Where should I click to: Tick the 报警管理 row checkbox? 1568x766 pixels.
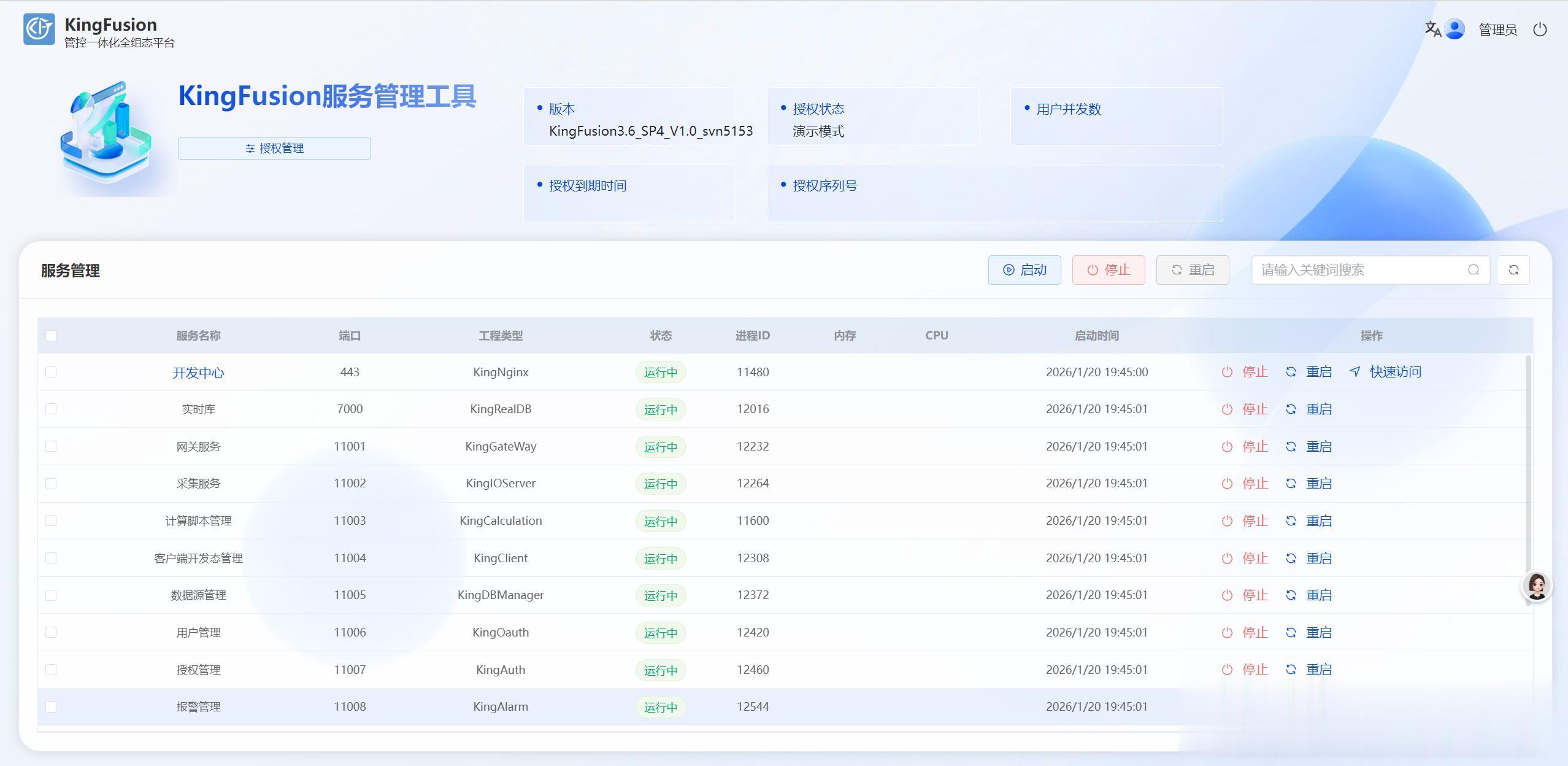pyautogui.click(x=51, y=707)
